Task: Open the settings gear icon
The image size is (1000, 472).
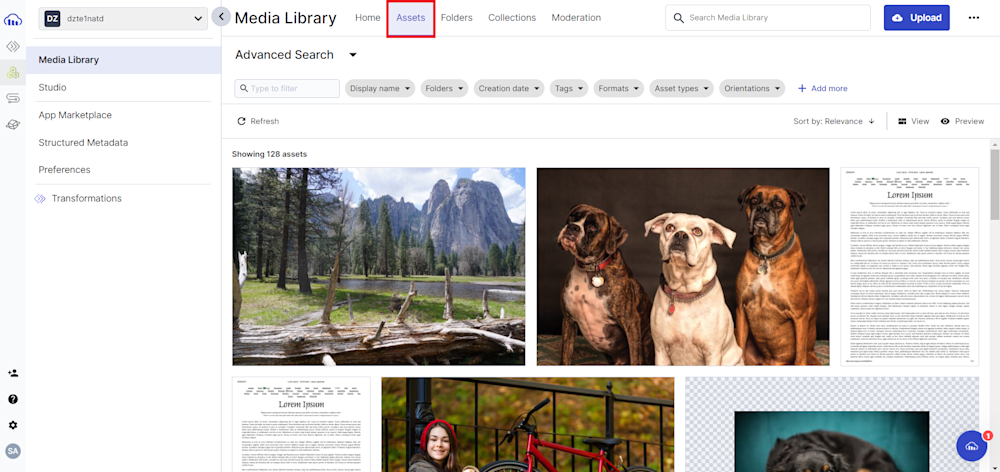Action: pyautogui.click(x=13, y=425)
